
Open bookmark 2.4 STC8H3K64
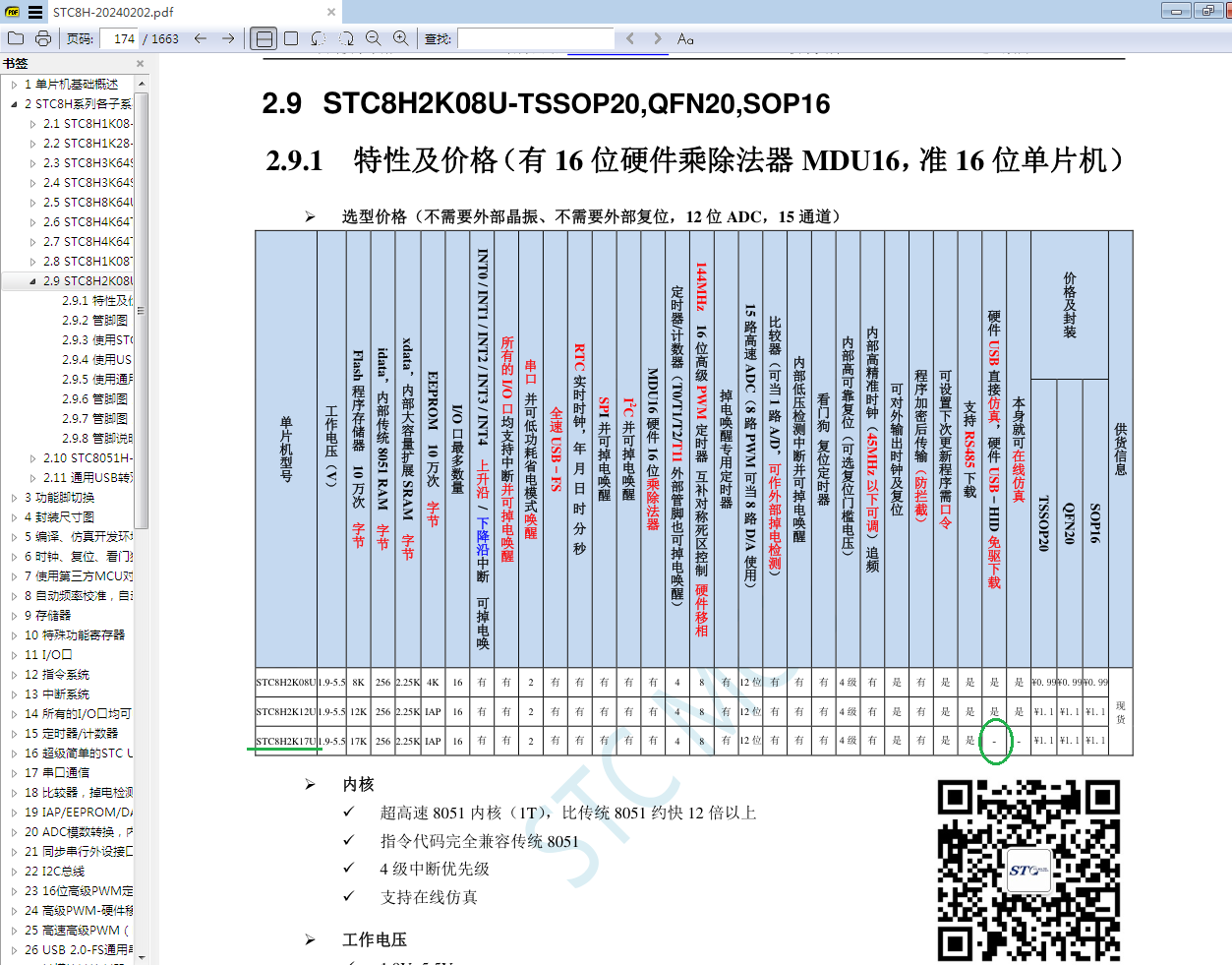(88, 183)
